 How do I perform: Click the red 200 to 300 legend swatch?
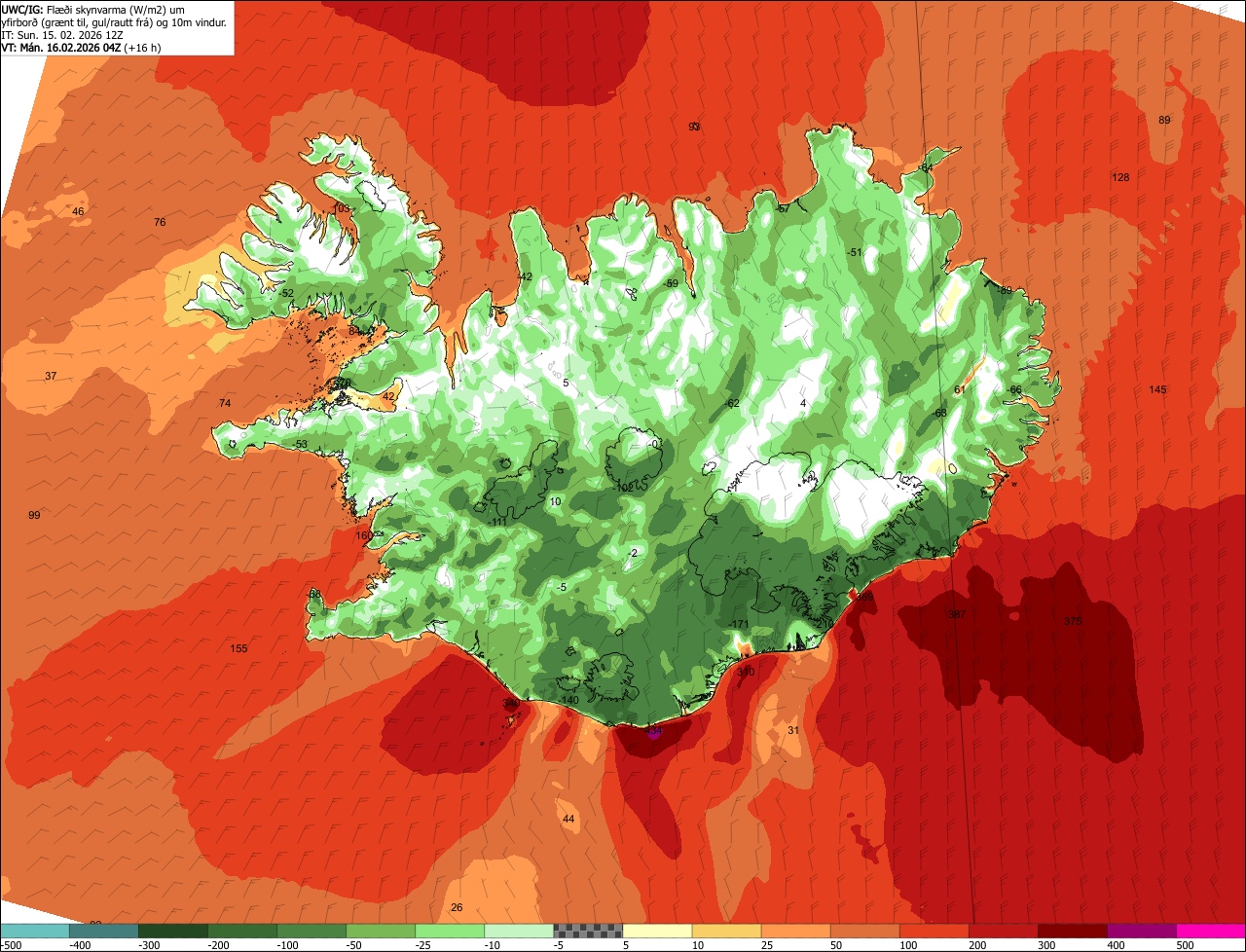point(1003,931)
